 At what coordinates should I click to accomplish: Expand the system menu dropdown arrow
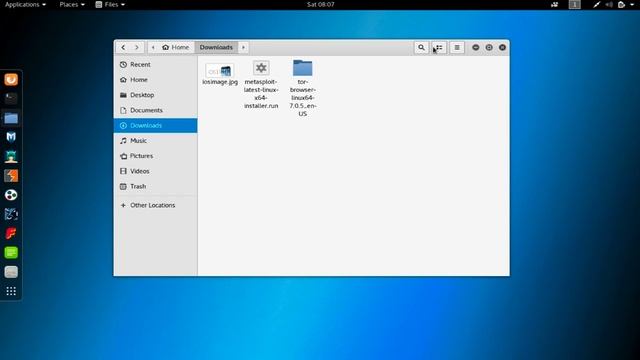click(x=632, y=4)
